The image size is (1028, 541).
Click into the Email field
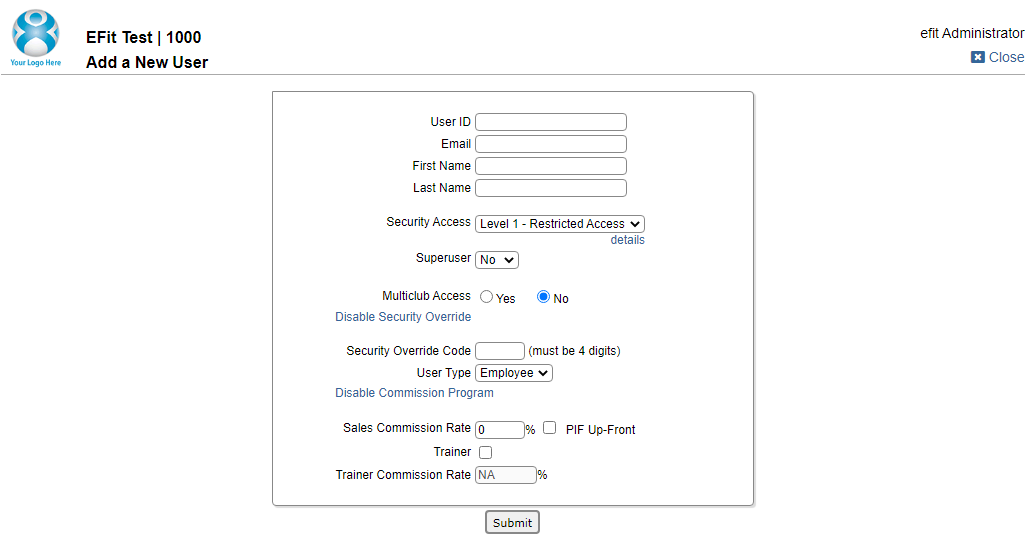coord(551,144)
